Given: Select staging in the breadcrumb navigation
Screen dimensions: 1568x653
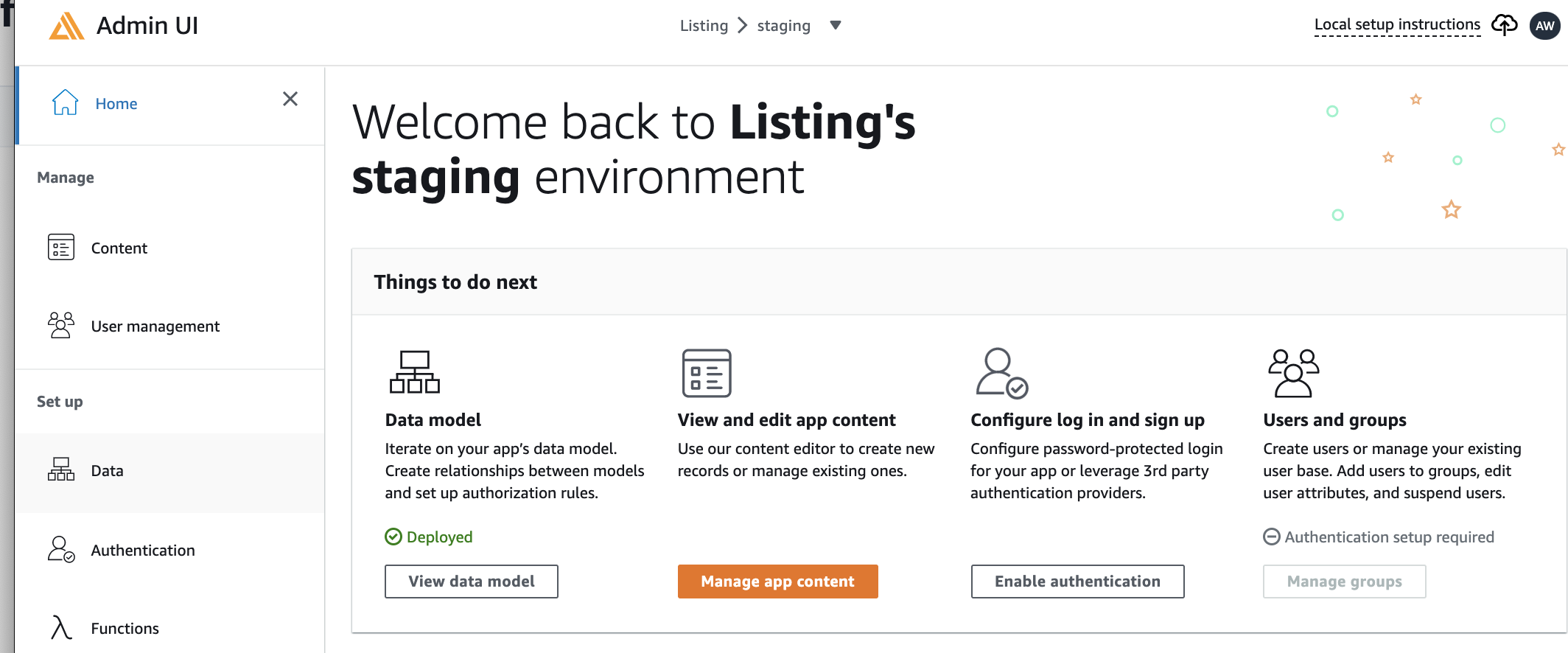Looking at the screenshot, I should (x=783, y=25).
